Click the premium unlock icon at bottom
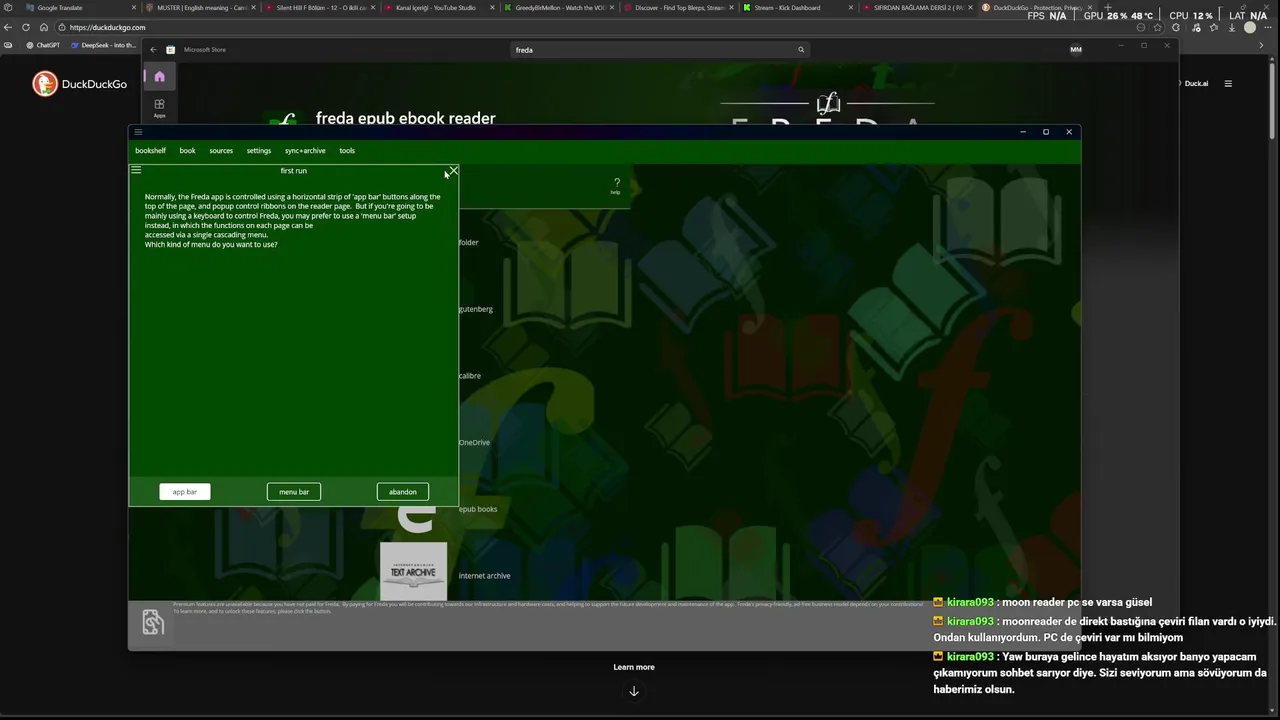The height and width of the screenshot is (720, 1280). pyautogui.click(x=152, y=622)
